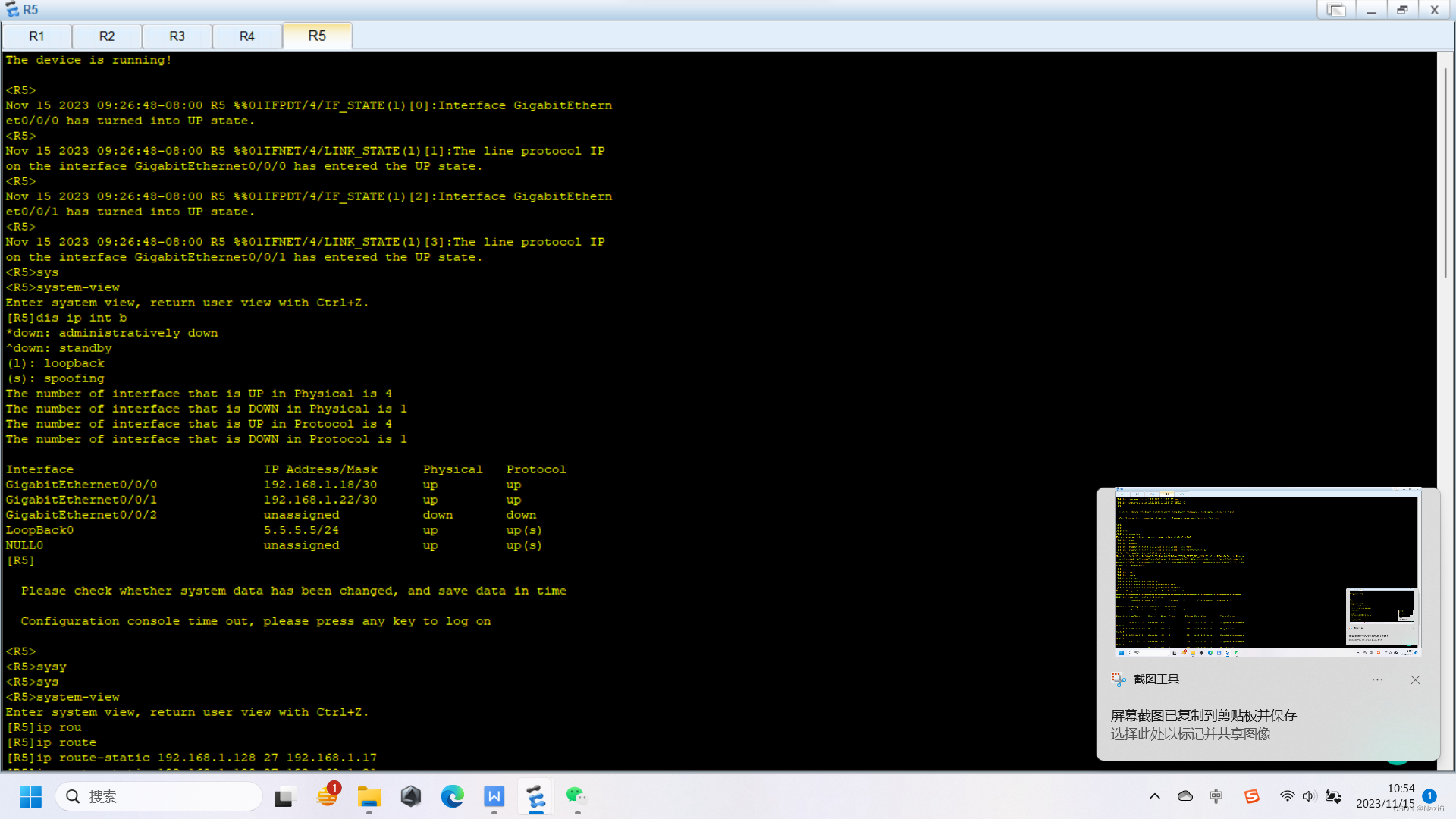Open the OneDrive cloud tray icon

click(x=1185, y=796)
